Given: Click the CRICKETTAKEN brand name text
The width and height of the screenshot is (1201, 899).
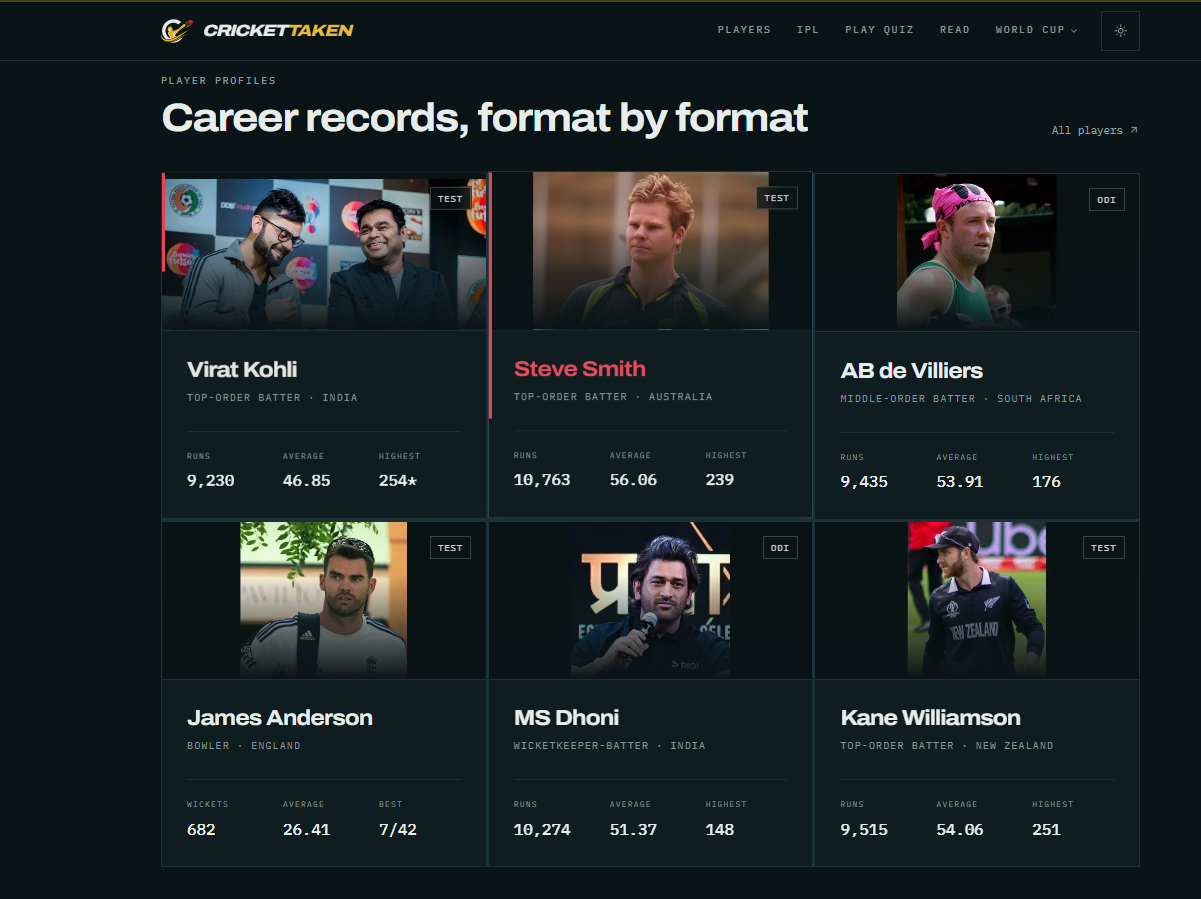Looking at the screenshot, I should (278, 30).
